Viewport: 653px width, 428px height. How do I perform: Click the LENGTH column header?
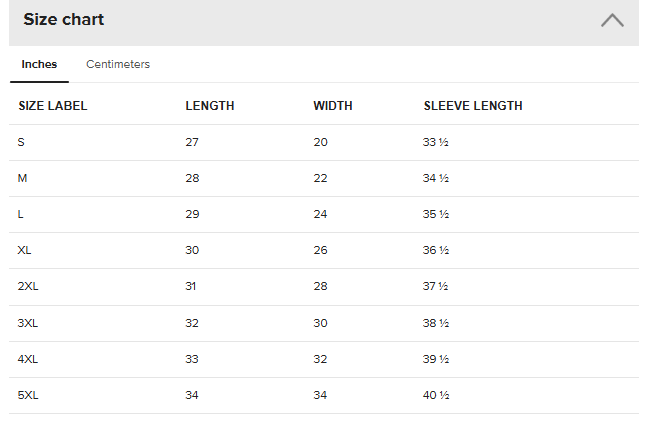(210, 106)
